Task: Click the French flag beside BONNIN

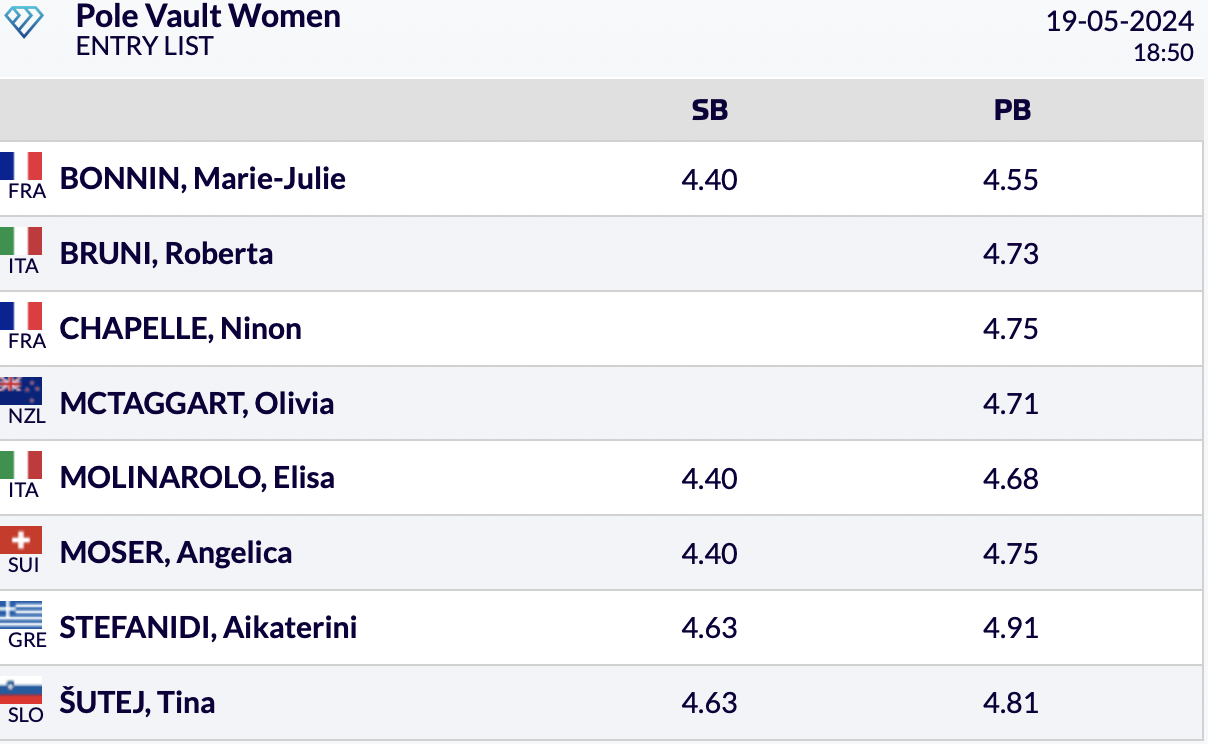Action: [21, 166]
